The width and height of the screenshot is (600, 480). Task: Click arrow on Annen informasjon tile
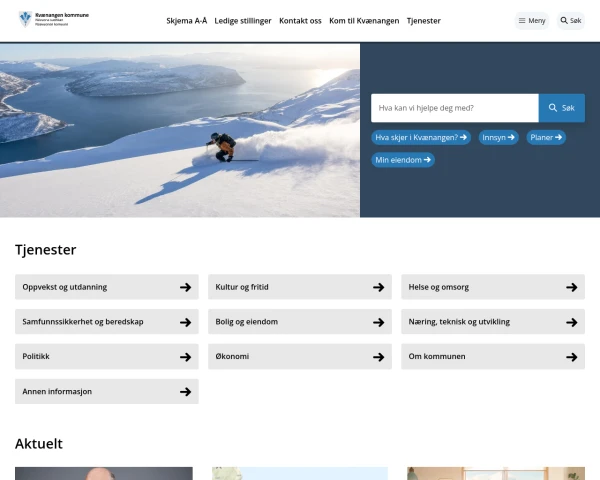[x=186, y=392]
